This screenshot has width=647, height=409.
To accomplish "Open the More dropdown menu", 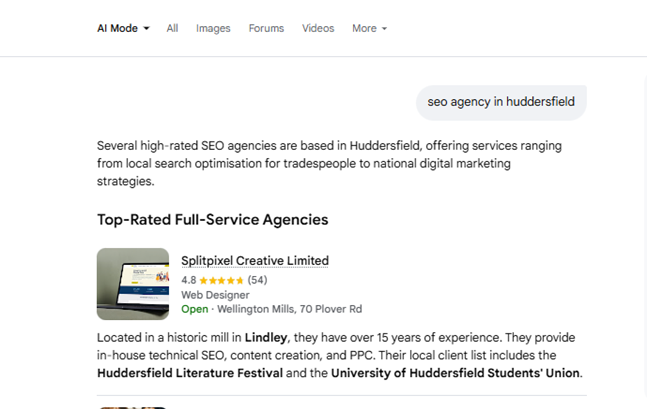I will pos(369,28).
